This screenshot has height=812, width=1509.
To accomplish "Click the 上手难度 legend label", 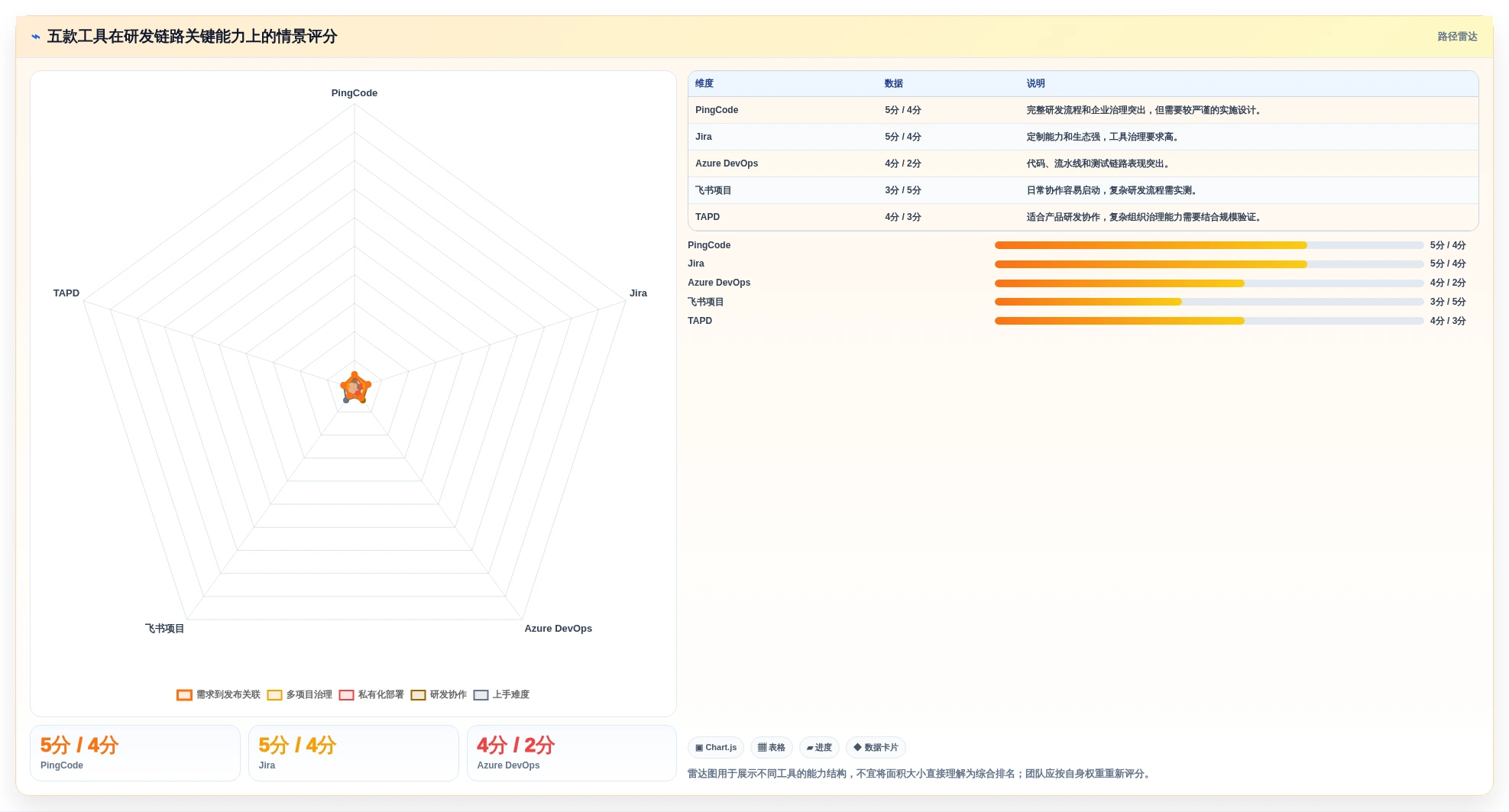I will click(x=511, y=695).
